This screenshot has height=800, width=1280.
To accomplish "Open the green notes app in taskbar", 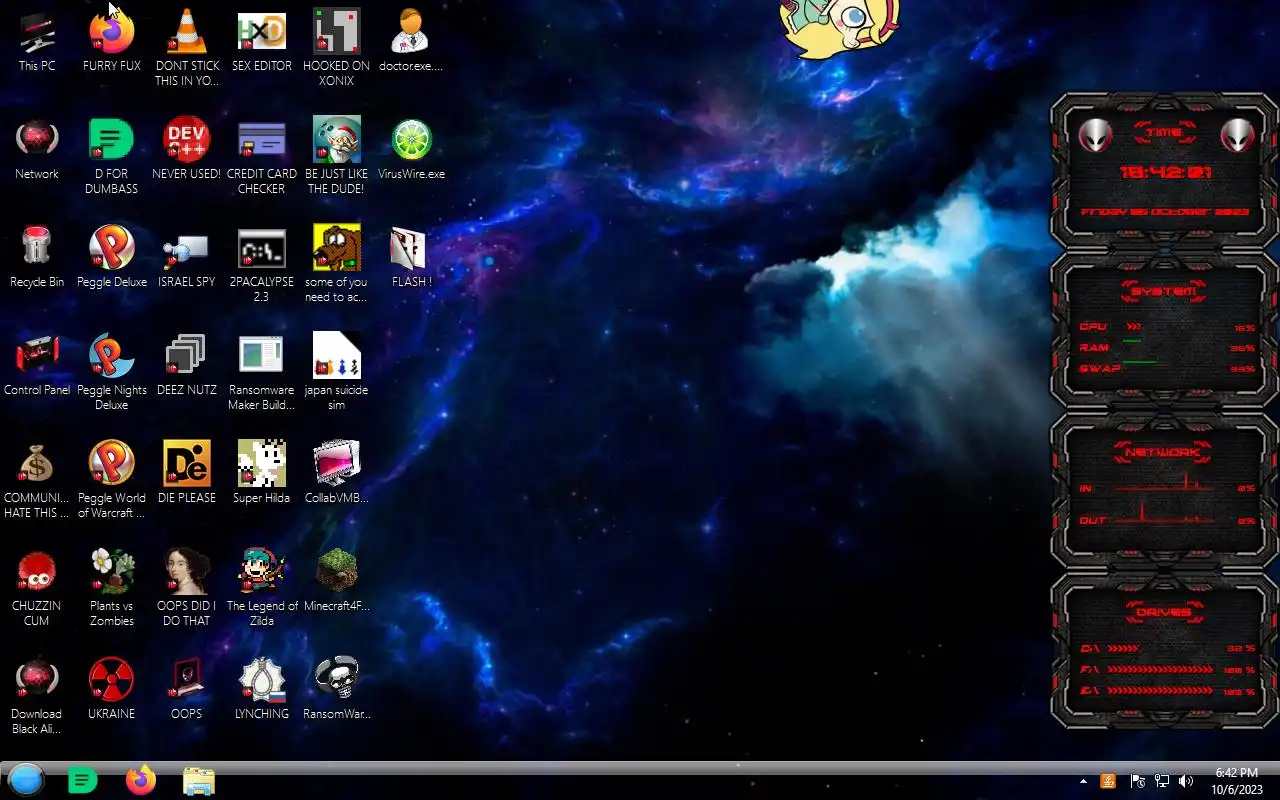I will point(82,780).
